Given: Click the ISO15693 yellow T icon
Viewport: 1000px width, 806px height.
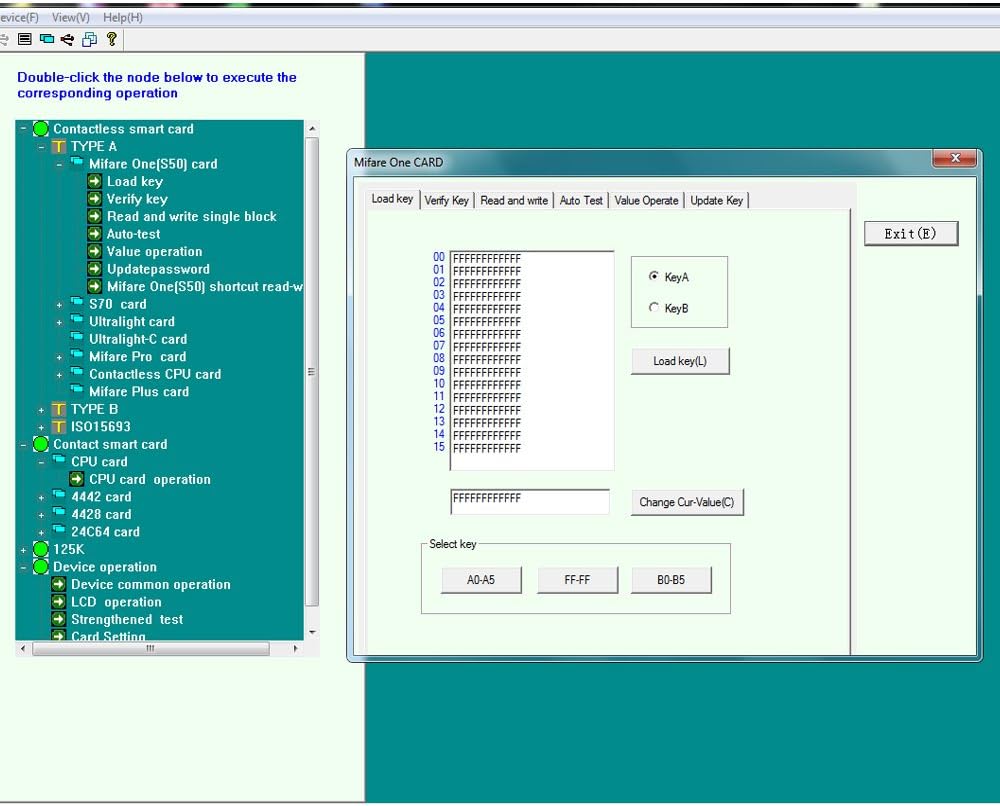Looking at the screenshot, I should click(x=59, y=427).
